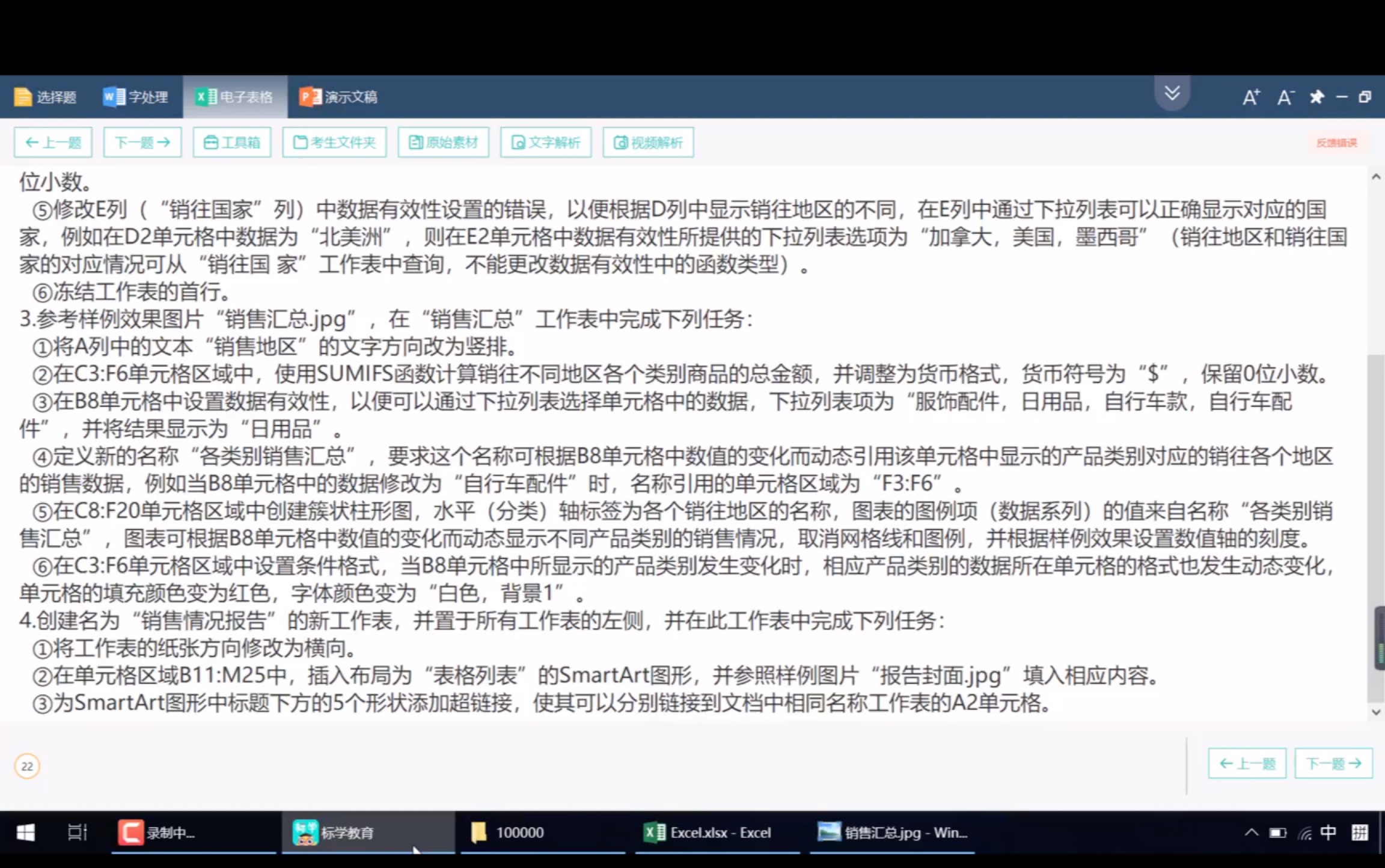Click the bottom 上一题 button
The image size is (1385, 868).
pos(1247,763)
